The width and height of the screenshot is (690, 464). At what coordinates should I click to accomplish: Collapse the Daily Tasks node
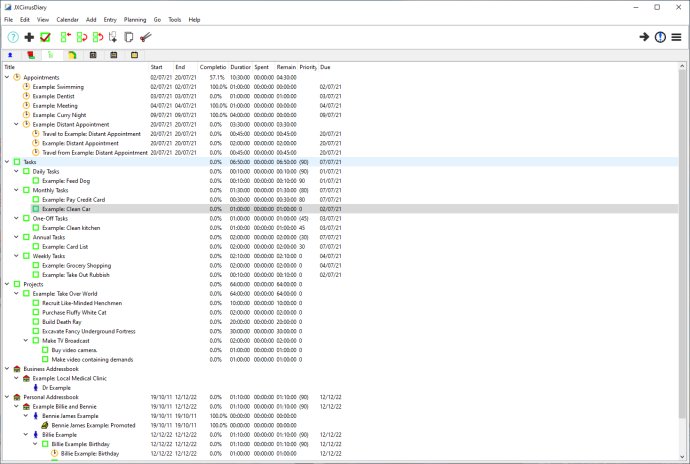tap(16, 171)
